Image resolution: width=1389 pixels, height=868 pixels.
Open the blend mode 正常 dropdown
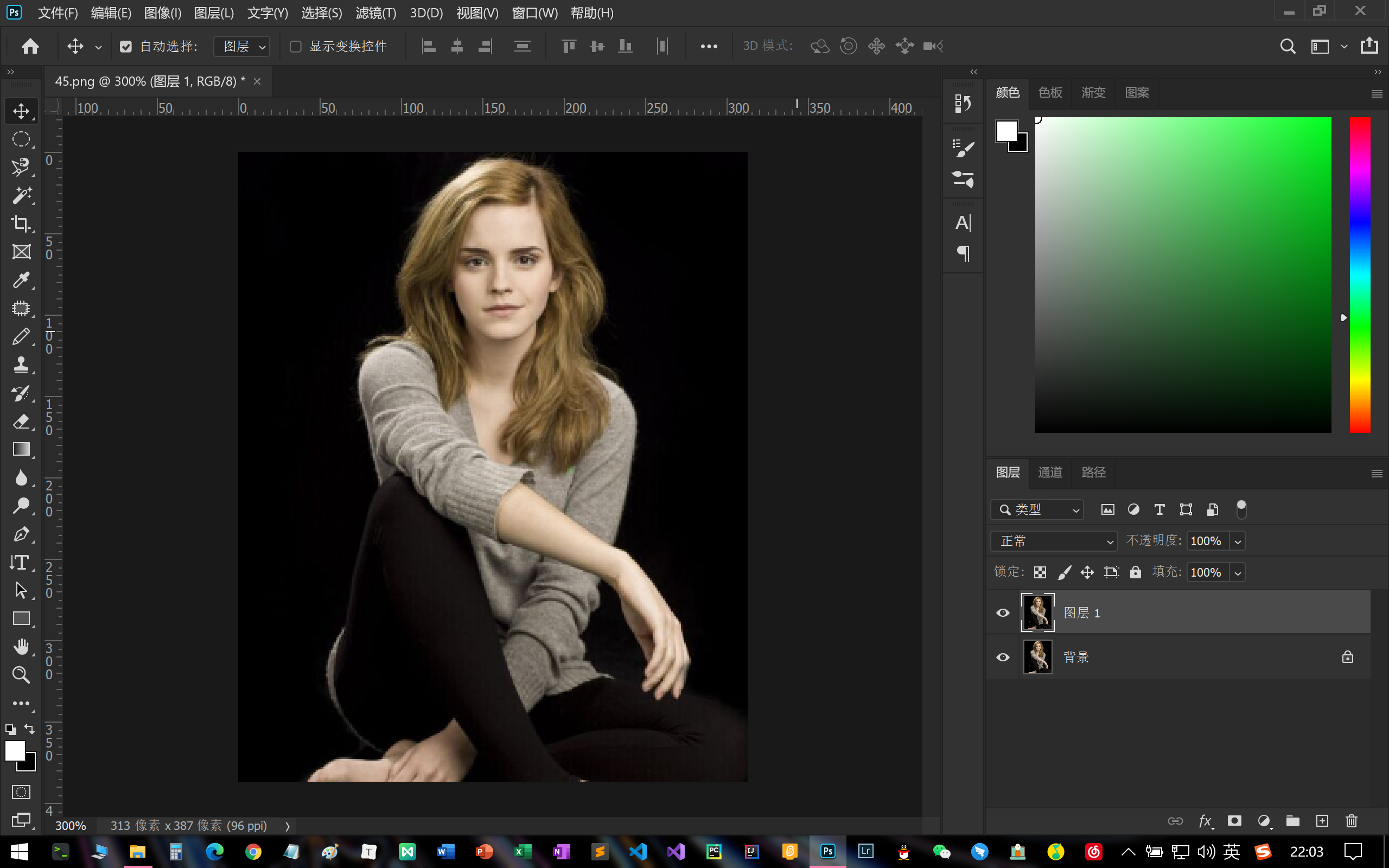click(x=1054, y=541)
